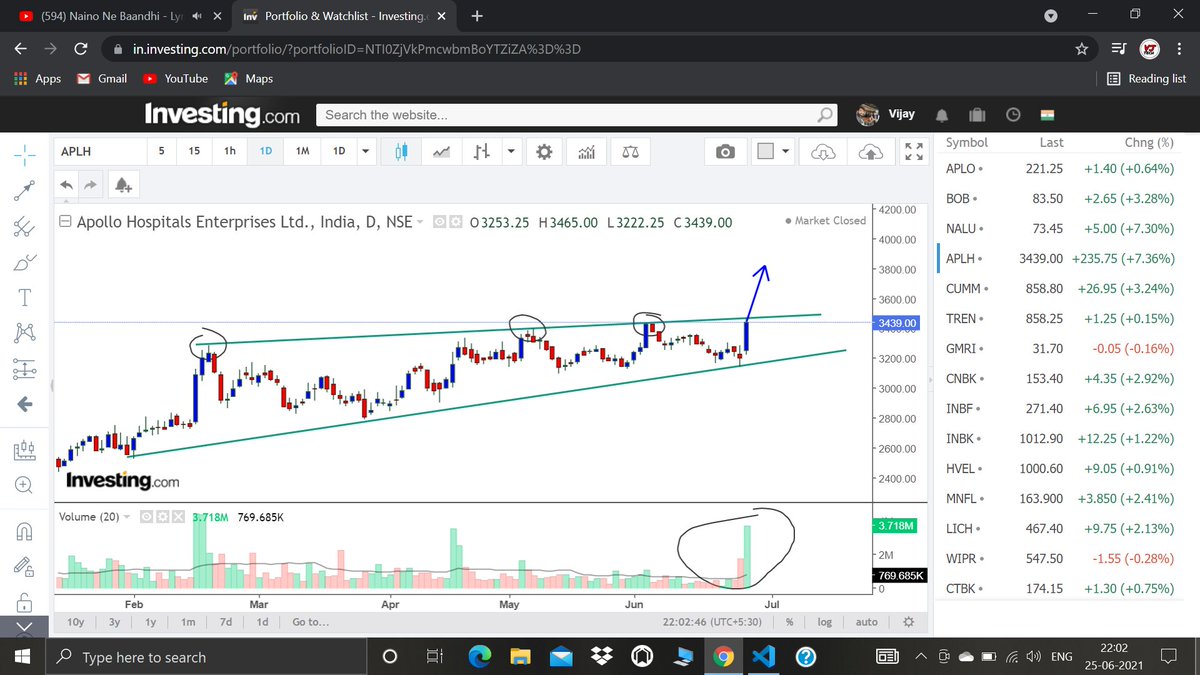1200x675 pixels.
Task: Toggle log scale mode
Action: (x=824, y=622)
